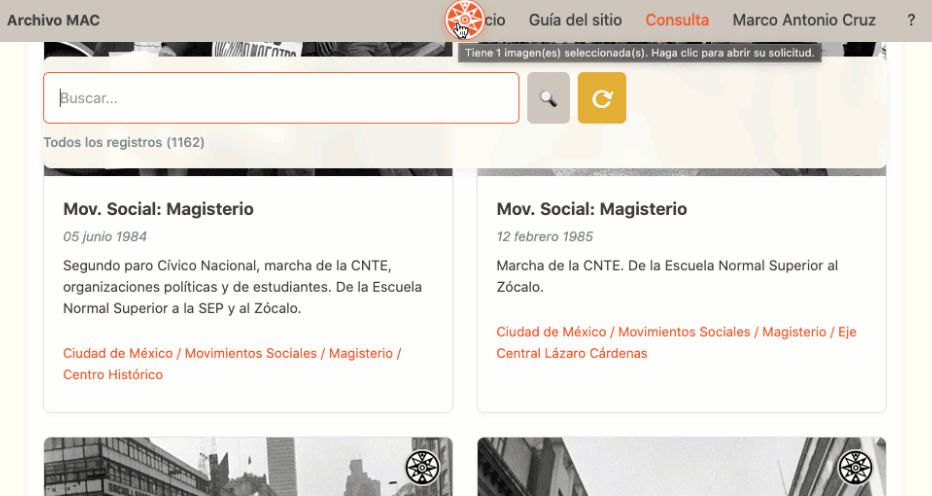Open the bottom-left building photo thumbnail
Viewport: 932px width, 496px height.
coord(248,467)
